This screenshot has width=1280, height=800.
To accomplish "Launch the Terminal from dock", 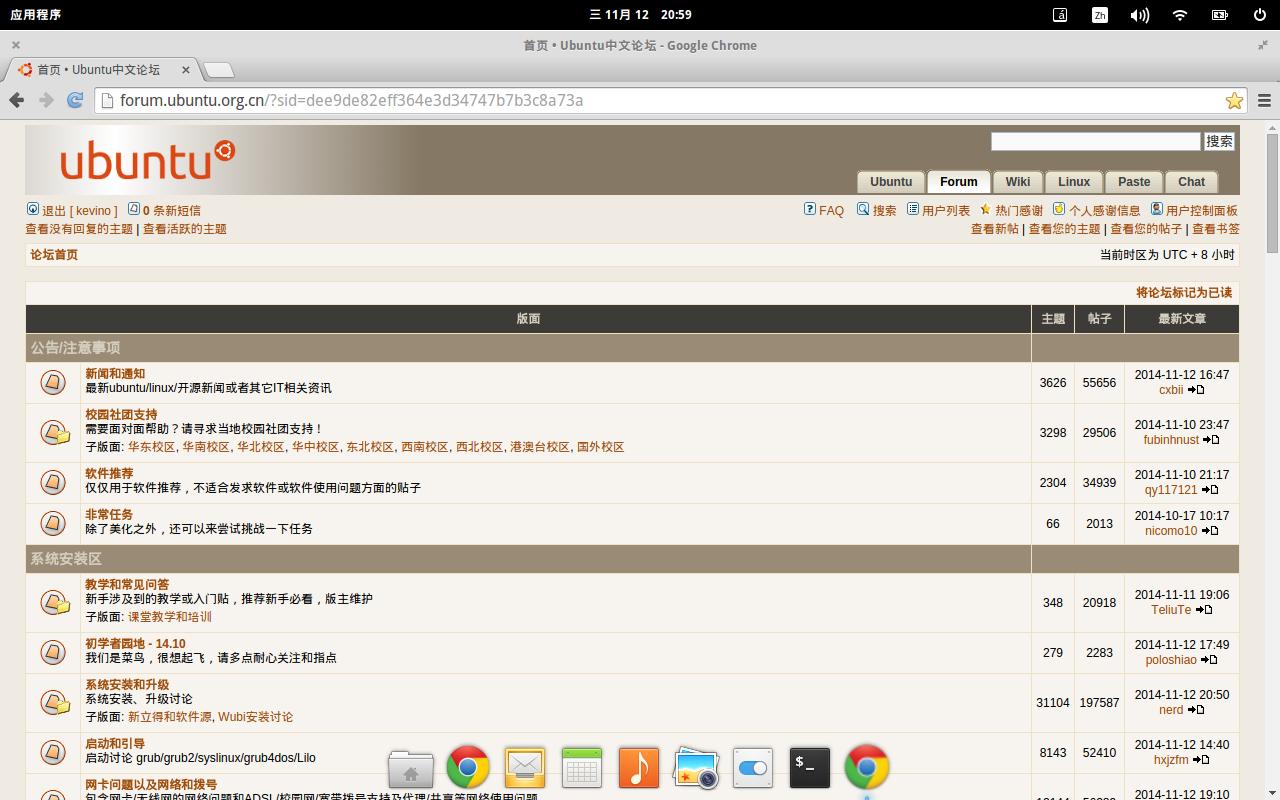I will point(810,768).
